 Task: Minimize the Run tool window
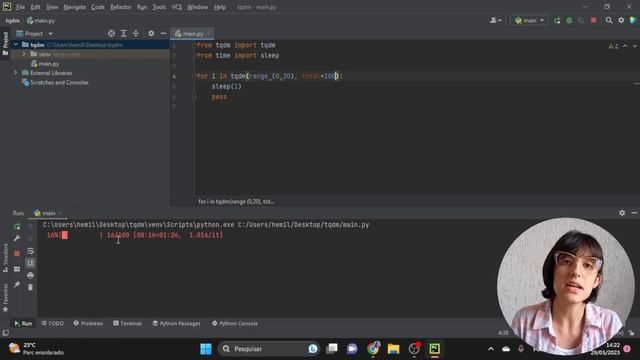coord(634,213)
